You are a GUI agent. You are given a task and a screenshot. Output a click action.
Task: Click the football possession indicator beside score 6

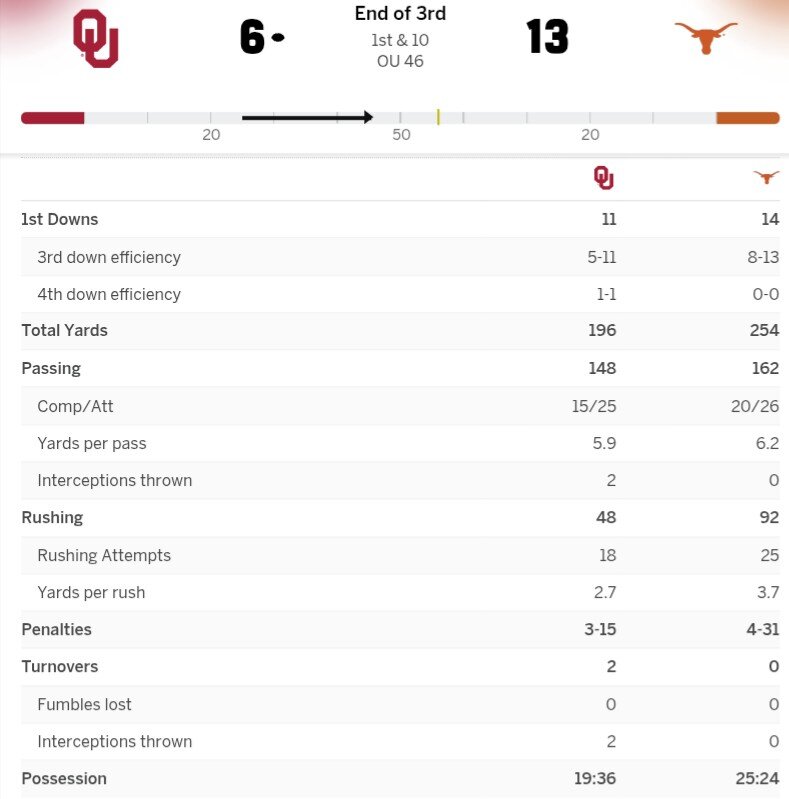coord(278,38)
